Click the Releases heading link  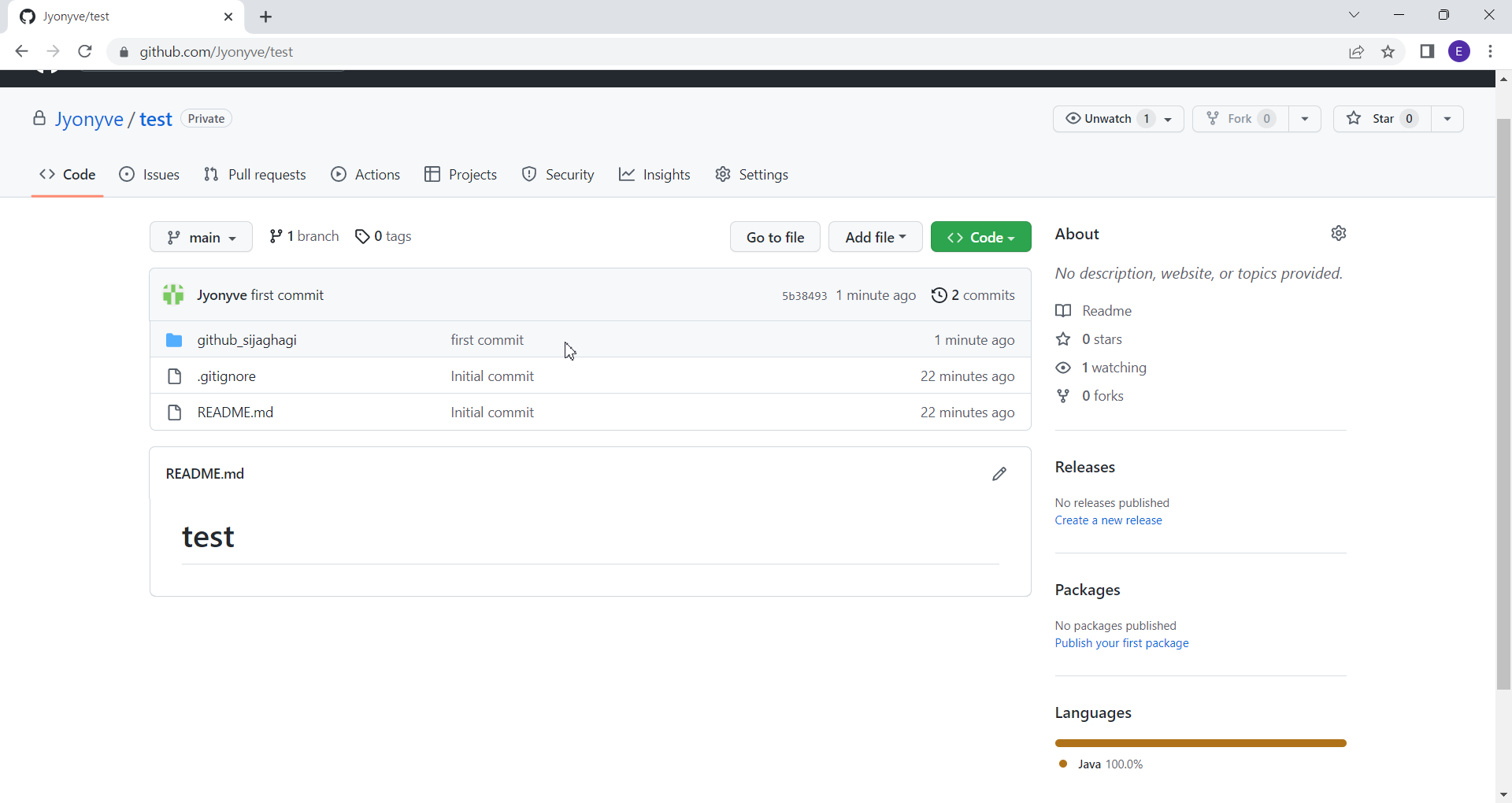click(x=1085, y=467)
